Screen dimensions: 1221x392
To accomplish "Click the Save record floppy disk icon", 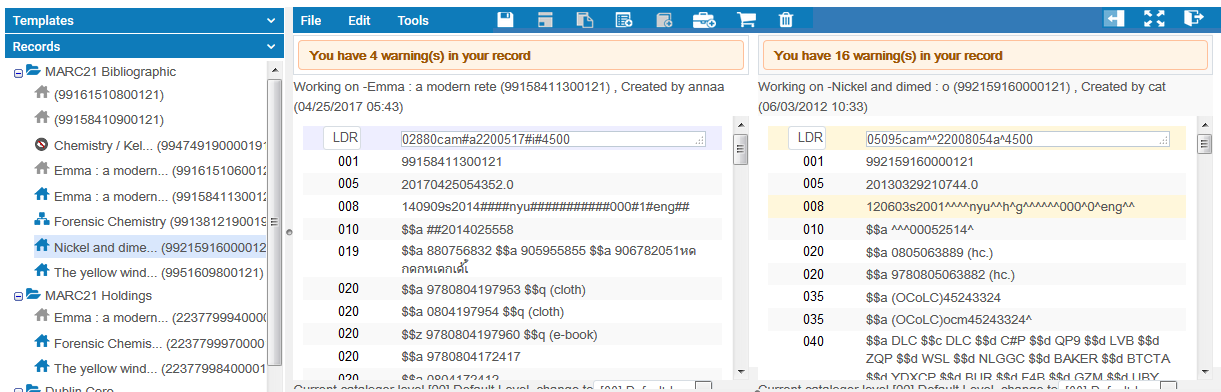I will click(x=506, y=19).
